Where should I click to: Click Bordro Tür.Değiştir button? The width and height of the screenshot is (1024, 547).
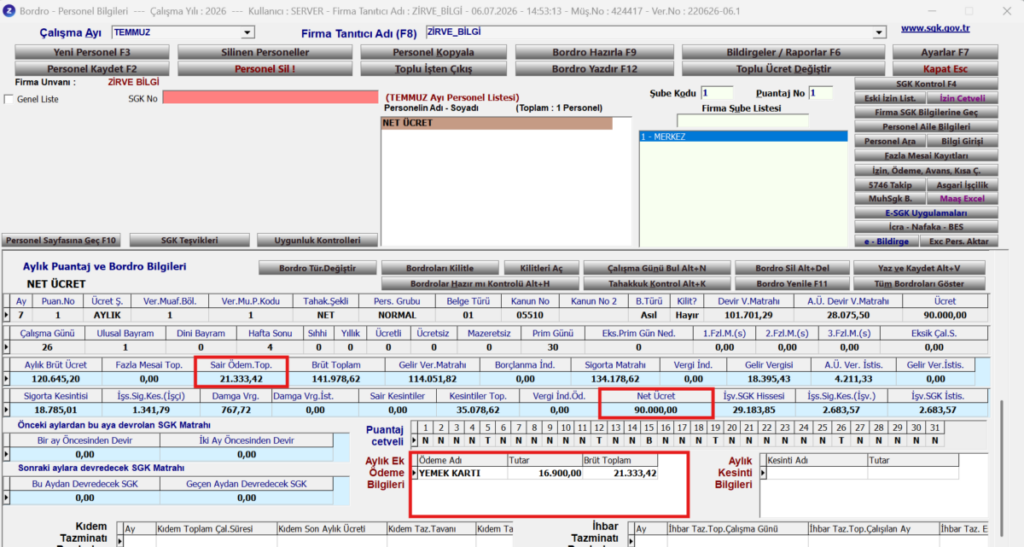coord(317,268)
